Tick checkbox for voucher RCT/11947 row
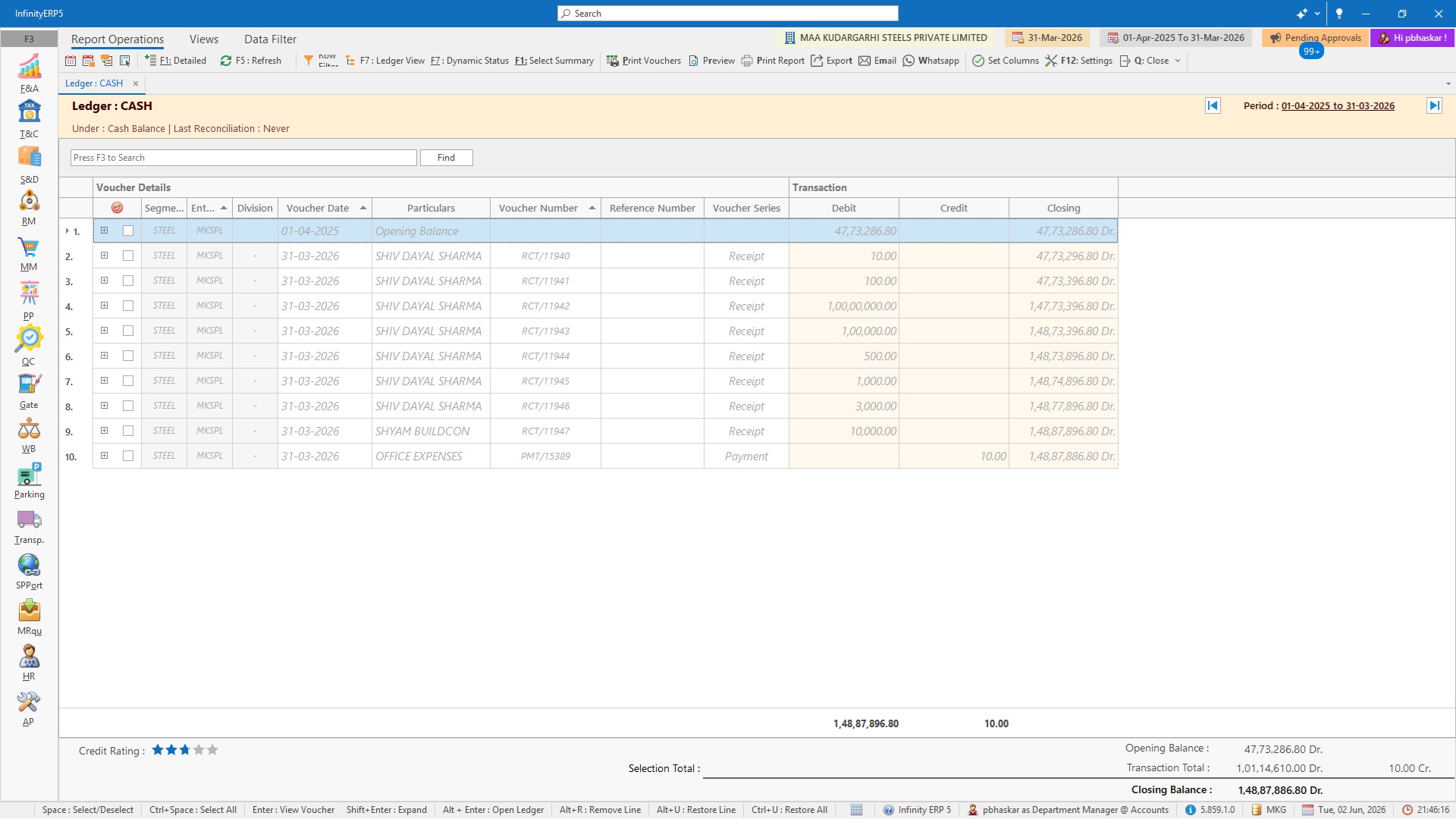The image size is (1456, 819). [128, 431]
